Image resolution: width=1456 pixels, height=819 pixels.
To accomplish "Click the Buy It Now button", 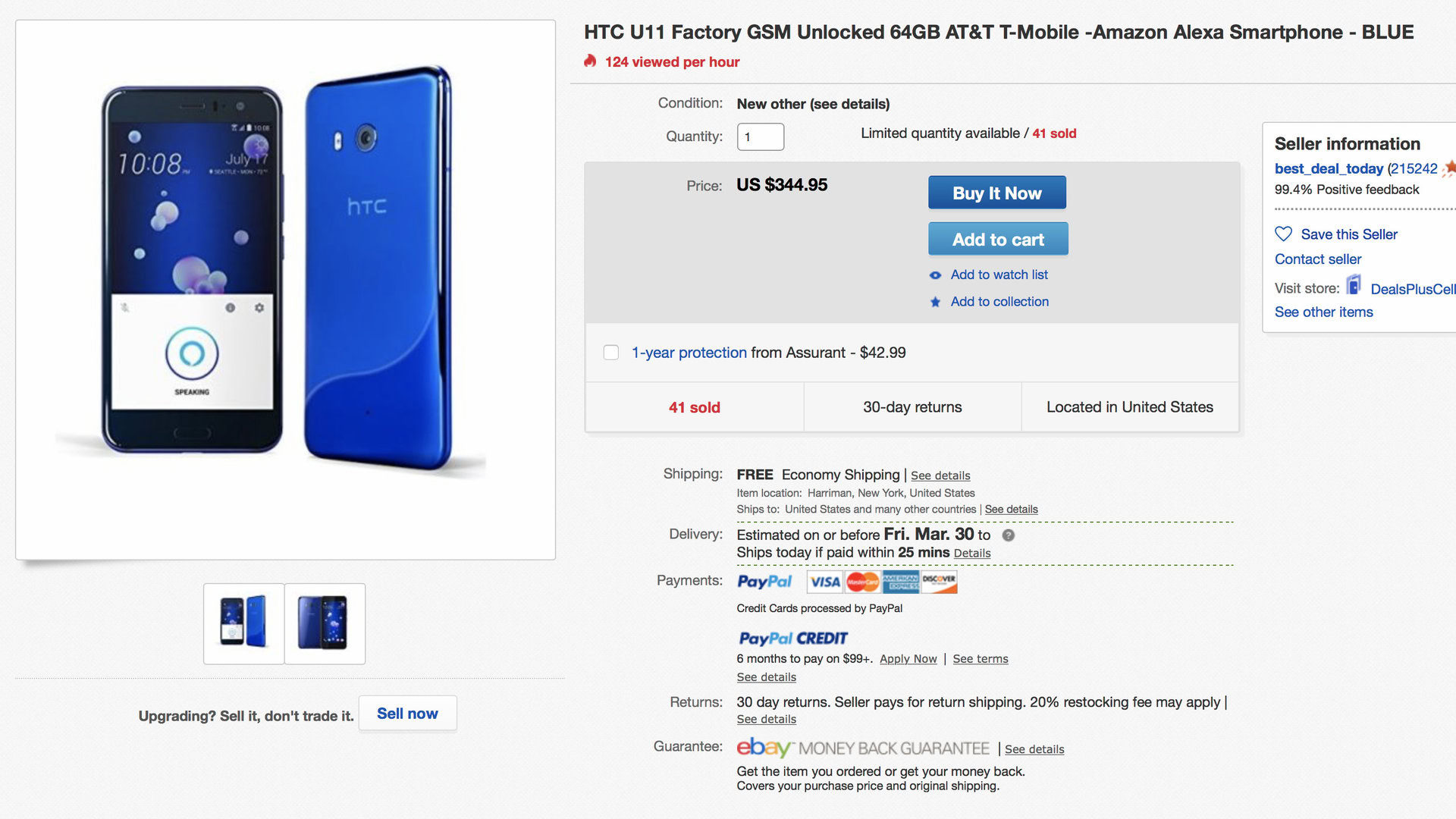I will (996, 193).
